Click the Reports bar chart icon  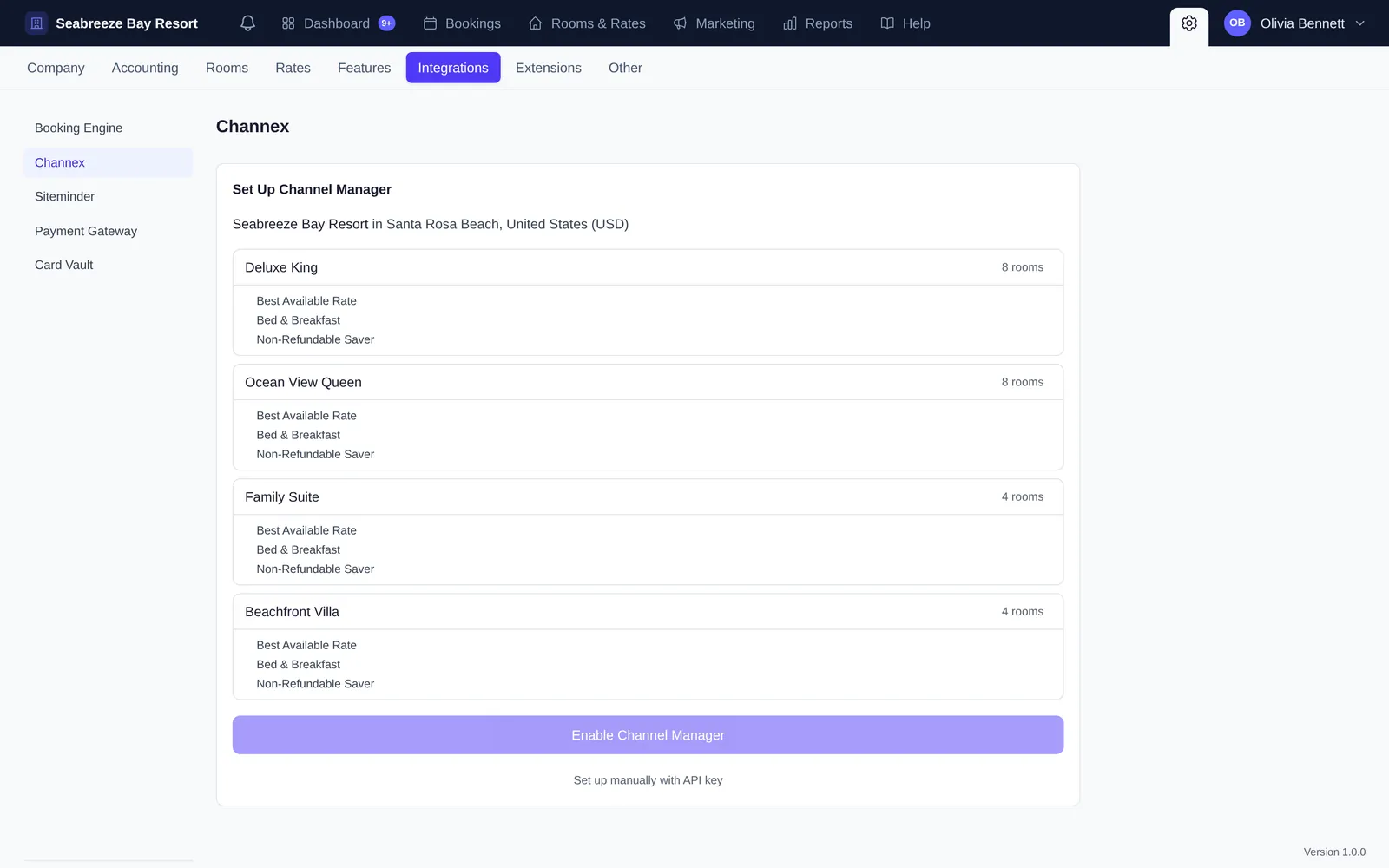click(790, 23)
